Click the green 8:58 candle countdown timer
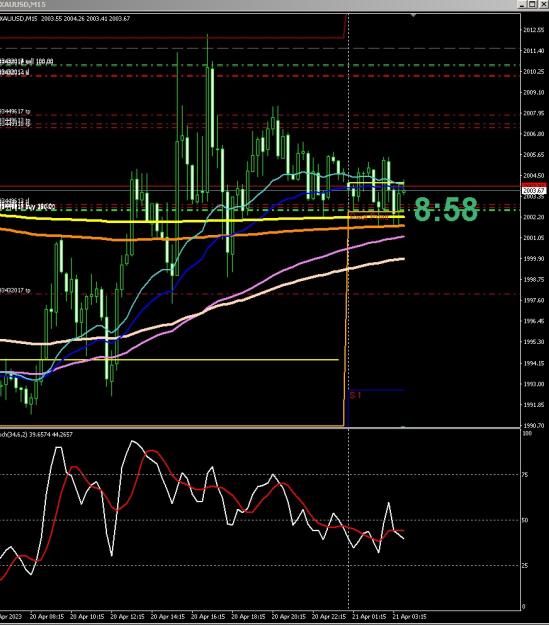Viewport: 549px width, 625px height. point(446,209)
